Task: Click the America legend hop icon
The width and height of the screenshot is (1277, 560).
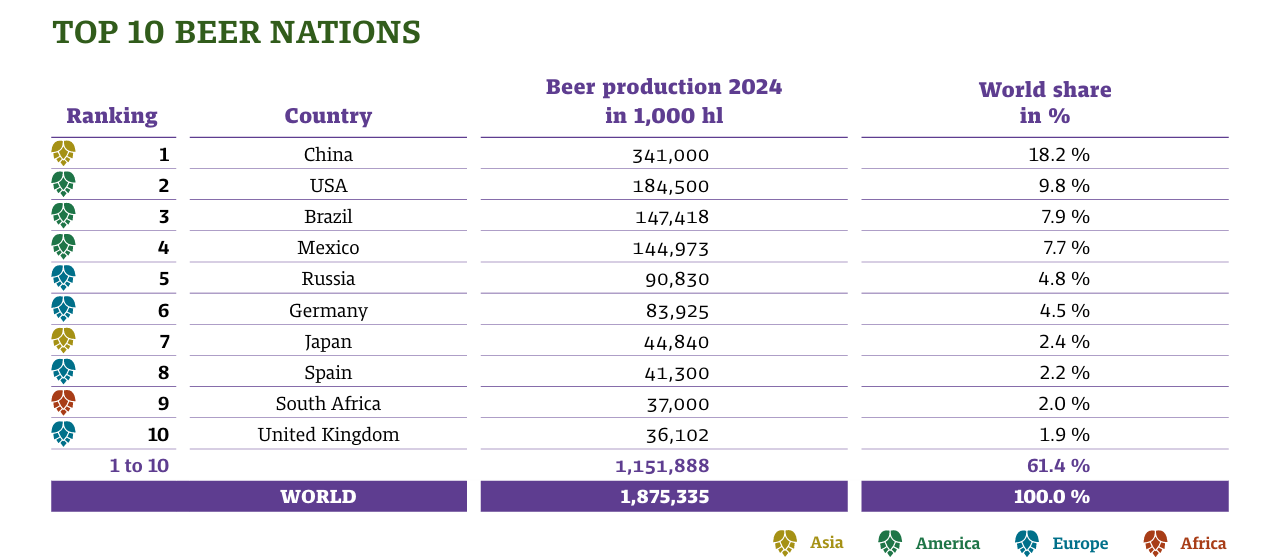Action: [890, 543]
